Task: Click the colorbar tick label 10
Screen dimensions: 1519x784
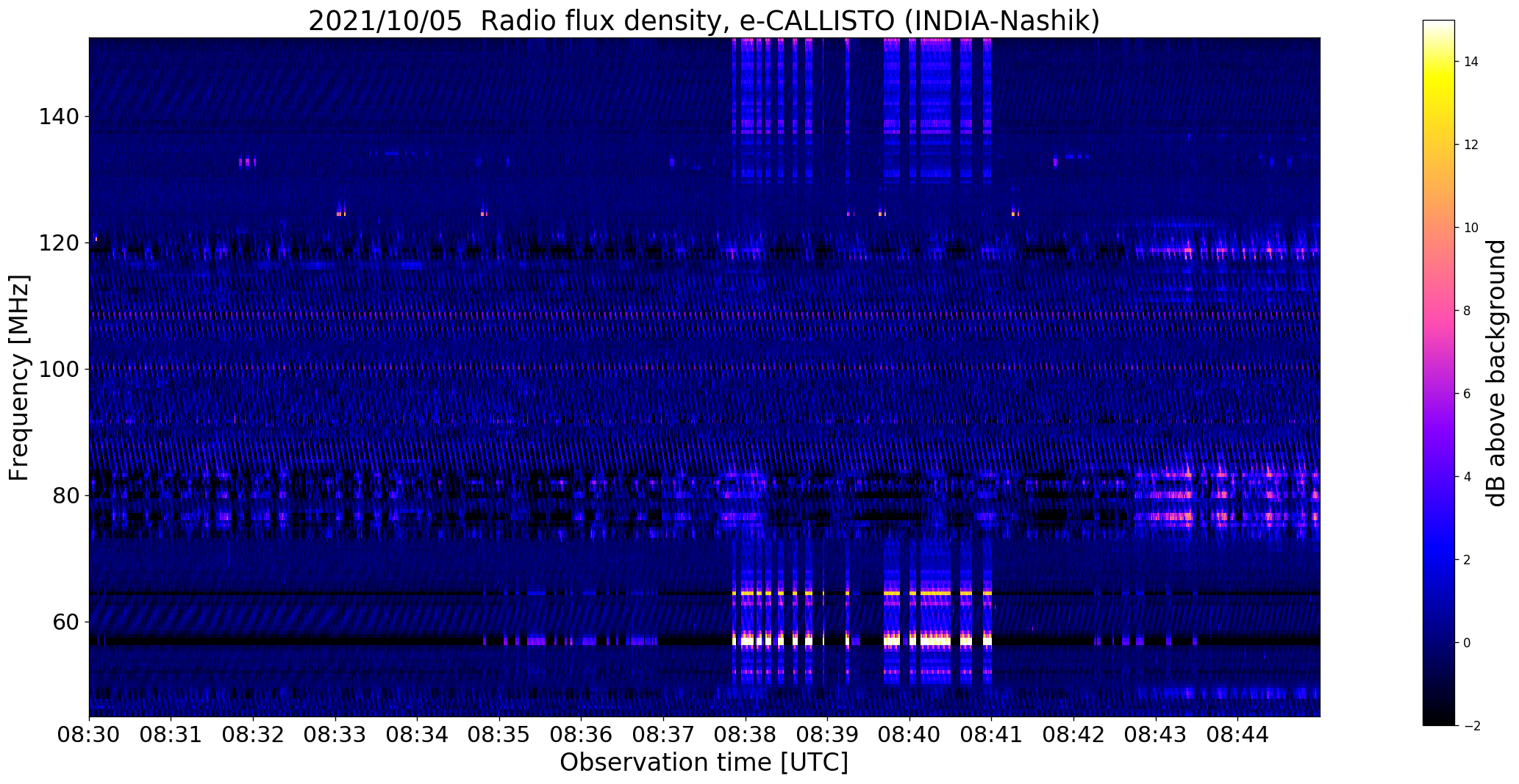Action: tap(1471, 228)
